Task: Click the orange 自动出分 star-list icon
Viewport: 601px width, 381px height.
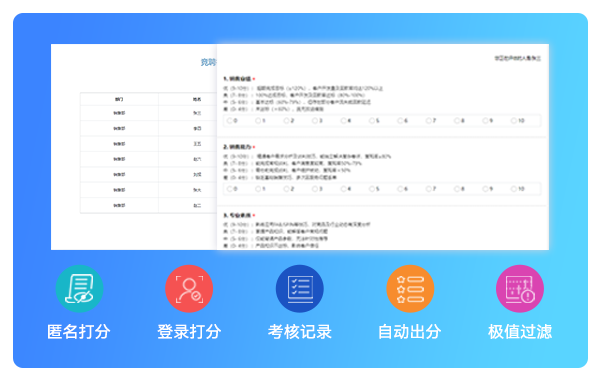Action: (410, 289)
